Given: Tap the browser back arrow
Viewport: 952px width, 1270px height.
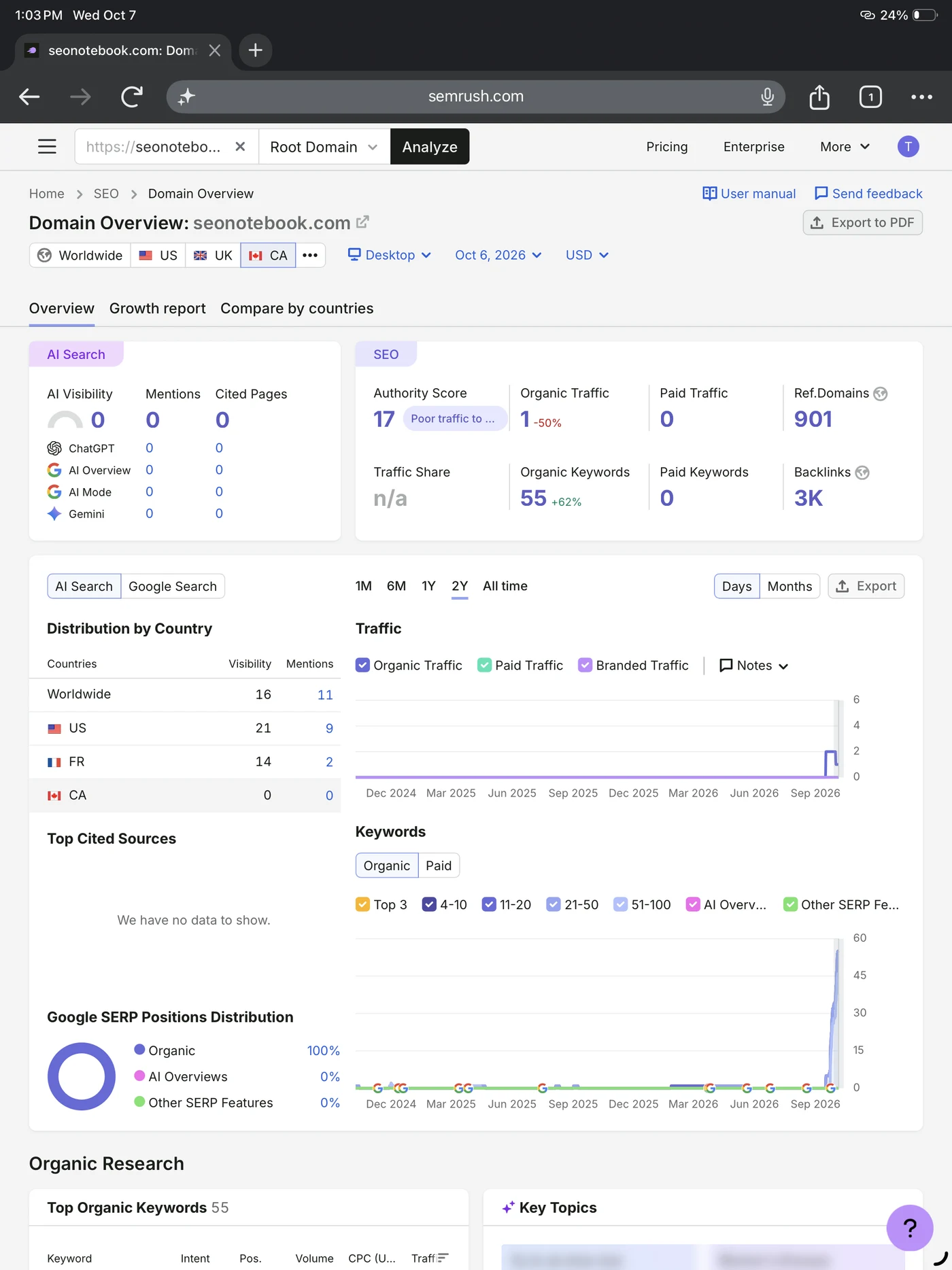Looking at the screenshot, I should pyautogui.click(x=29, y=97).
